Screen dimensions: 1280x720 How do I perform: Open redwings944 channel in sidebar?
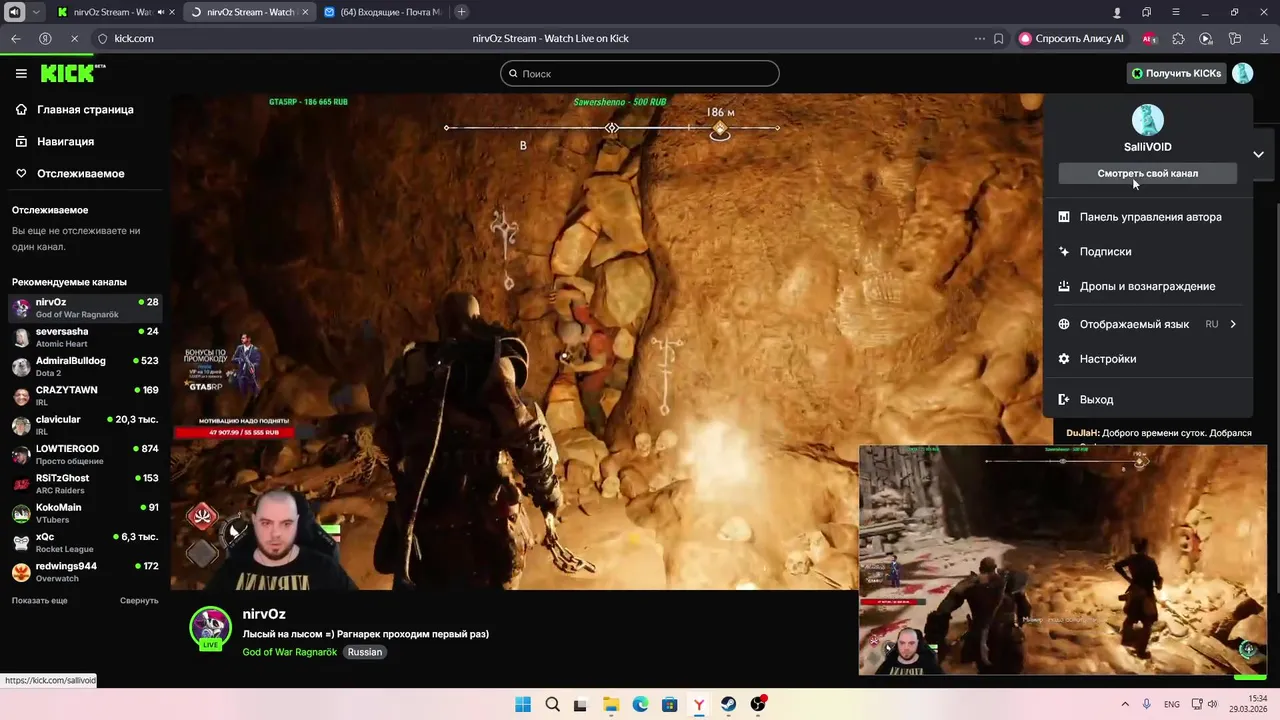pyautogui.click(x=85, y=571)
